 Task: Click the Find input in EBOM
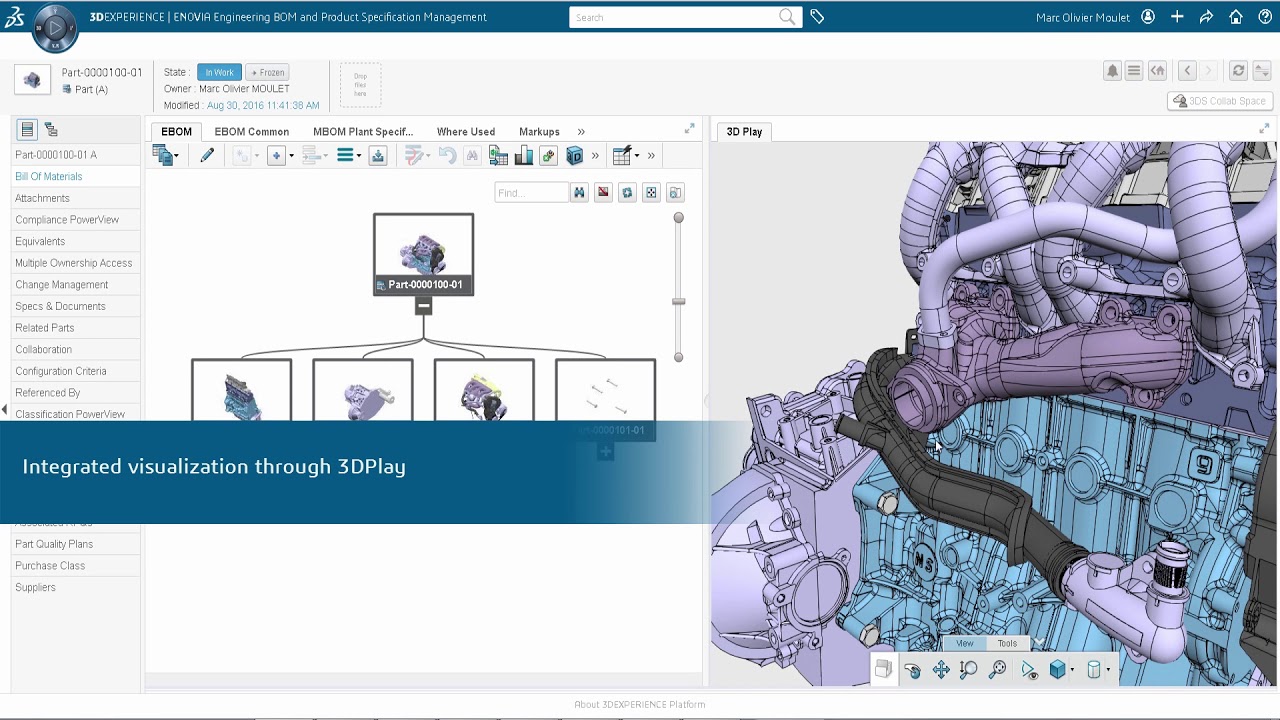click(531, 193)
